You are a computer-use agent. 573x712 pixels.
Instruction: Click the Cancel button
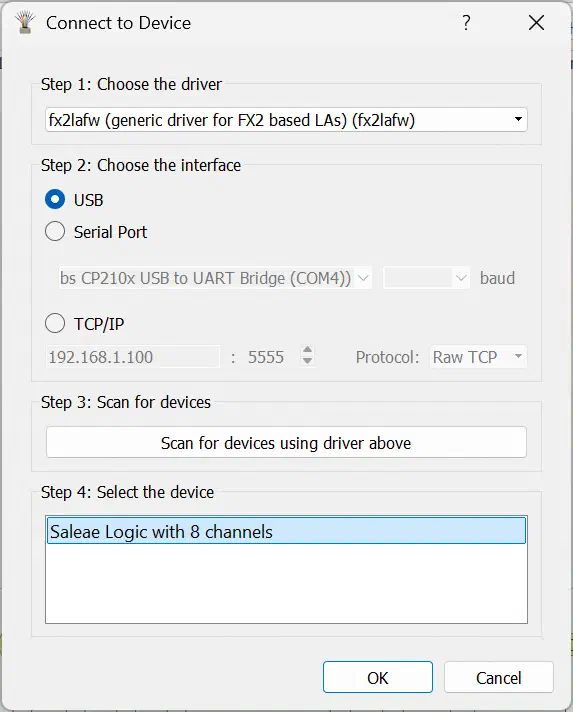pyautogui.click(x=499, y=677)
